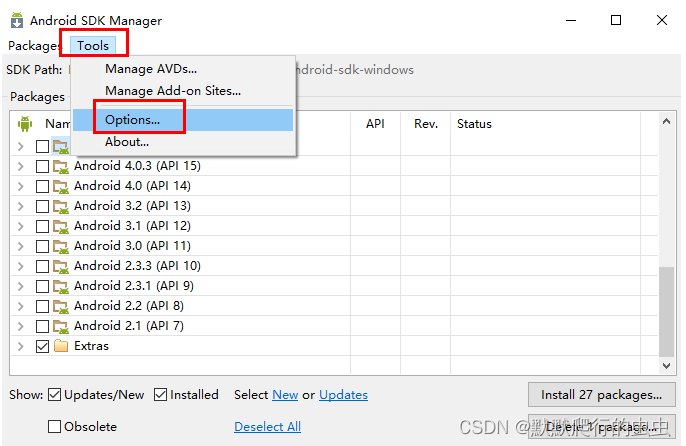Check the Android 2.1 (API 7) checkbox

[42, 327]
